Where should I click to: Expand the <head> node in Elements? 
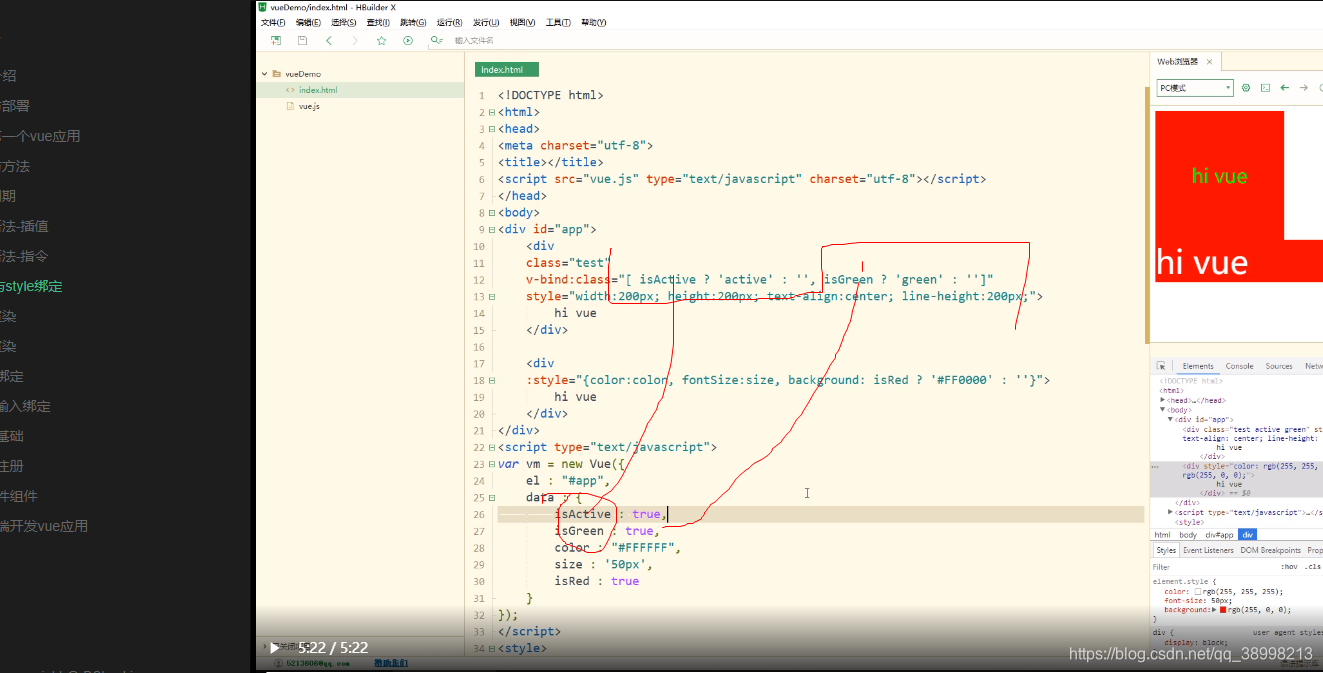pyautogui.click(x=1163, y=400)
